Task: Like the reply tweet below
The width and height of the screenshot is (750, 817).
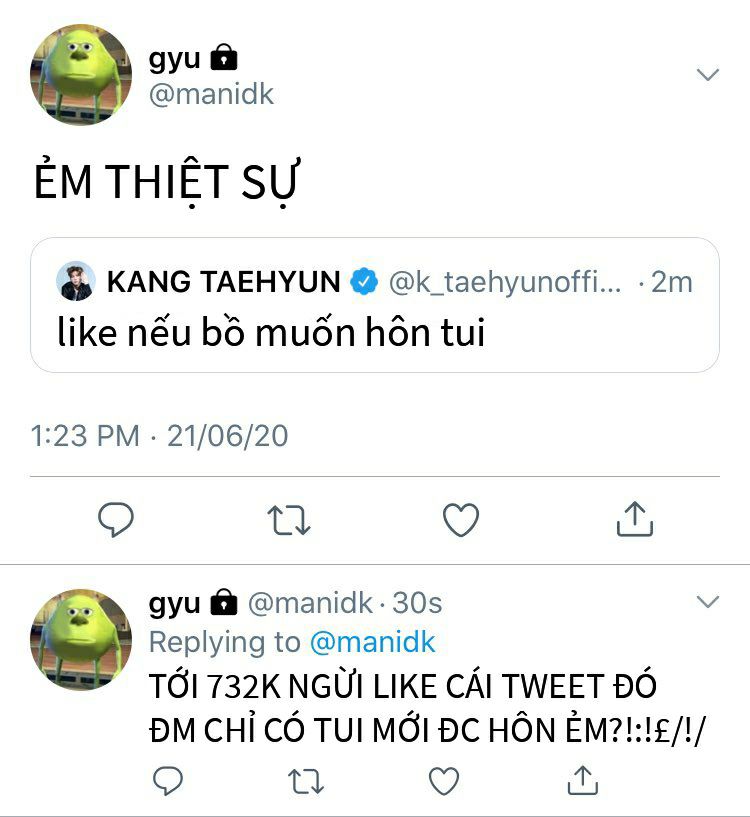Action: pyautogui.click(x=444, y=781)
